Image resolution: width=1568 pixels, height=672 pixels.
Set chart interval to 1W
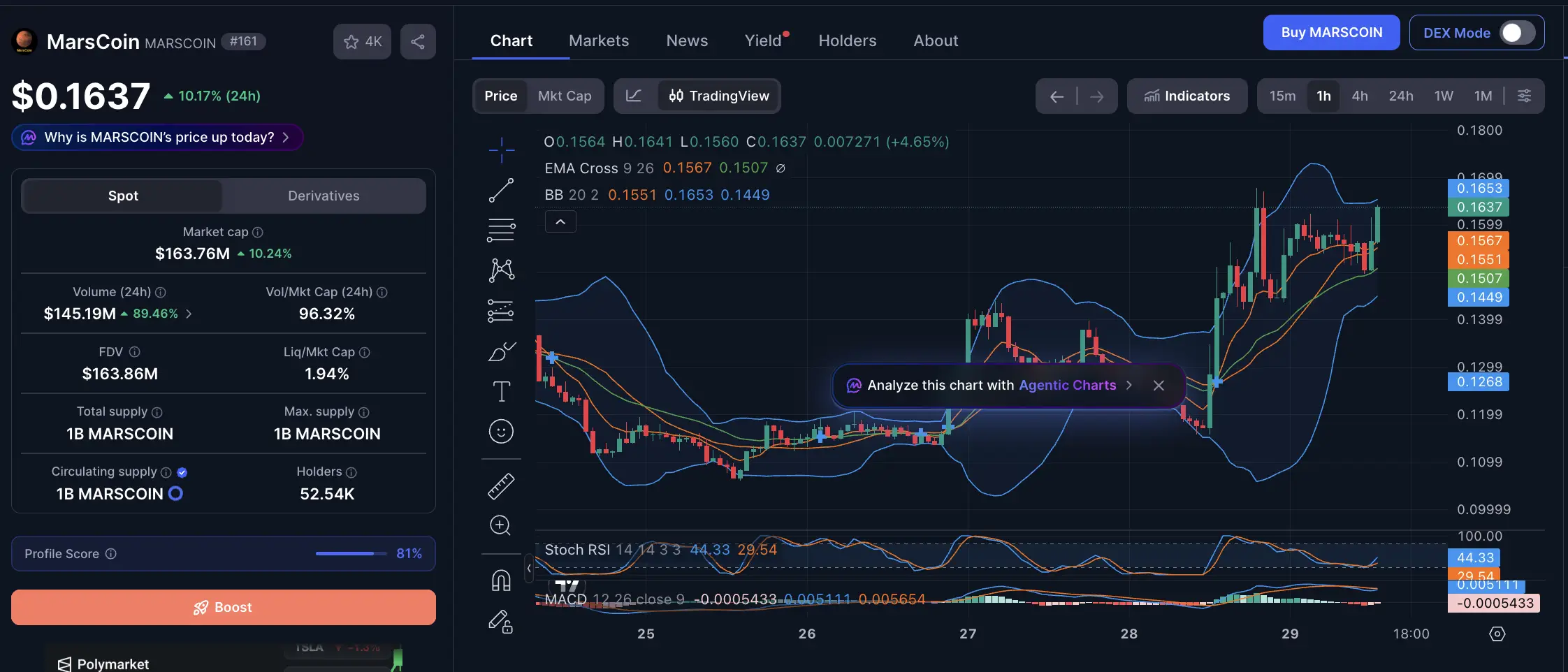tap(1444, 96)
